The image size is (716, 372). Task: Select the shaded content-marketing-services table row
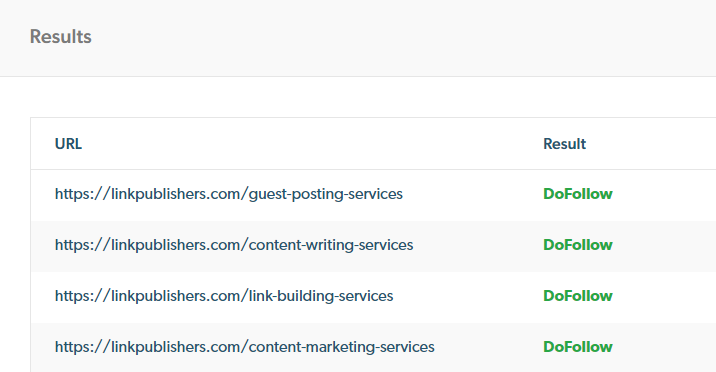click(x=374, y=347)
